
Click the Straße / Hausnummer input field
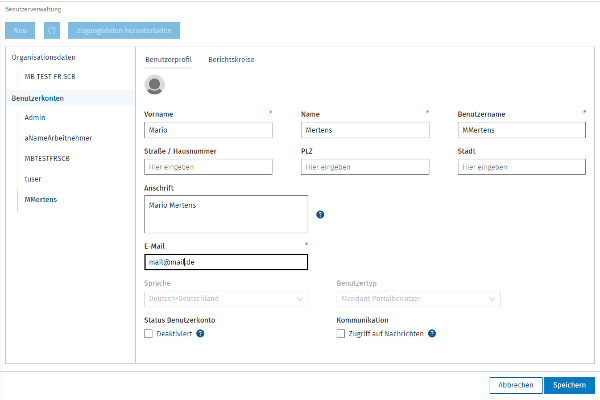(x=209, y=167)
